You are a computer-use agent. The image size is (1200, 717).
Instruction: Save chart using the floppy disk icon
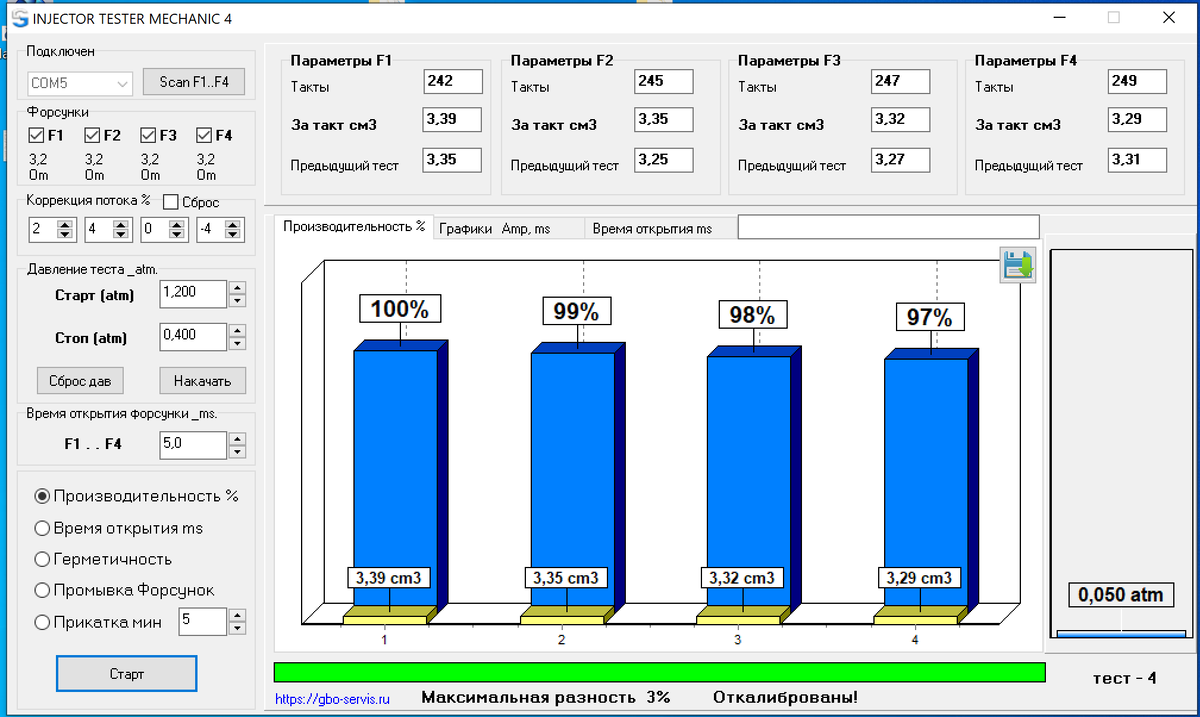1018,266
